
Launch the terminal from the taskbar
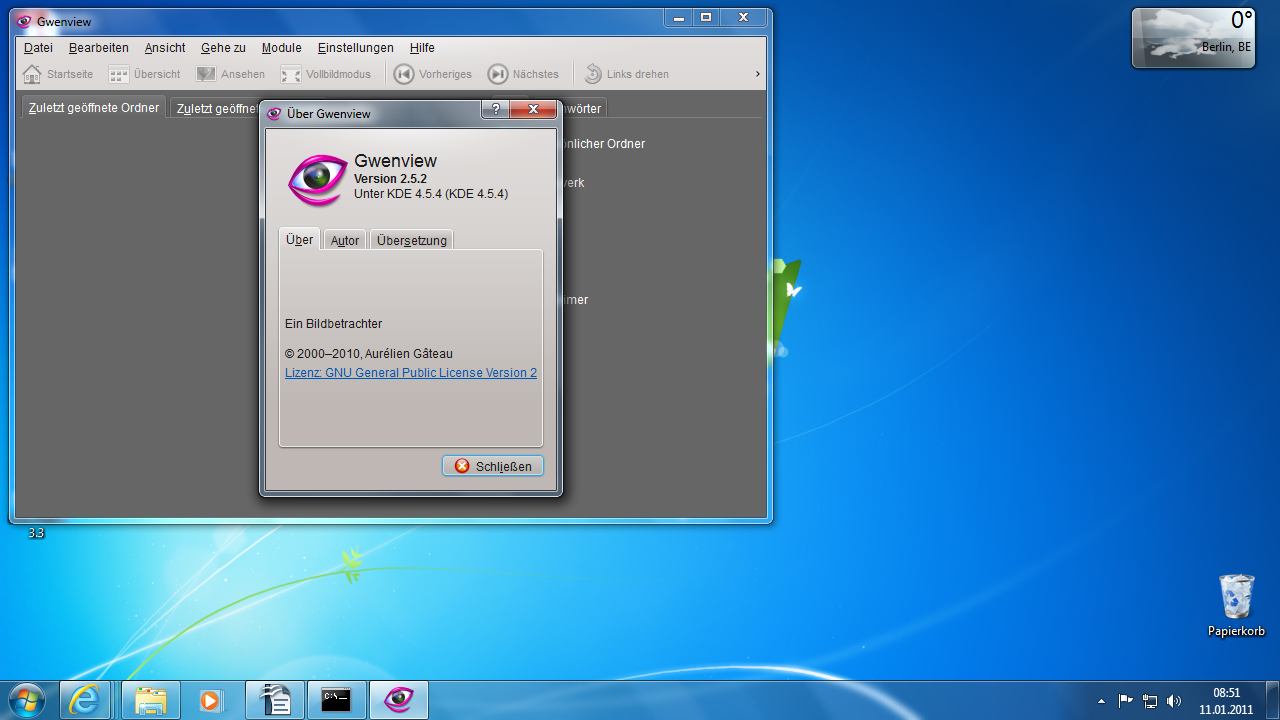click(336, 699)
